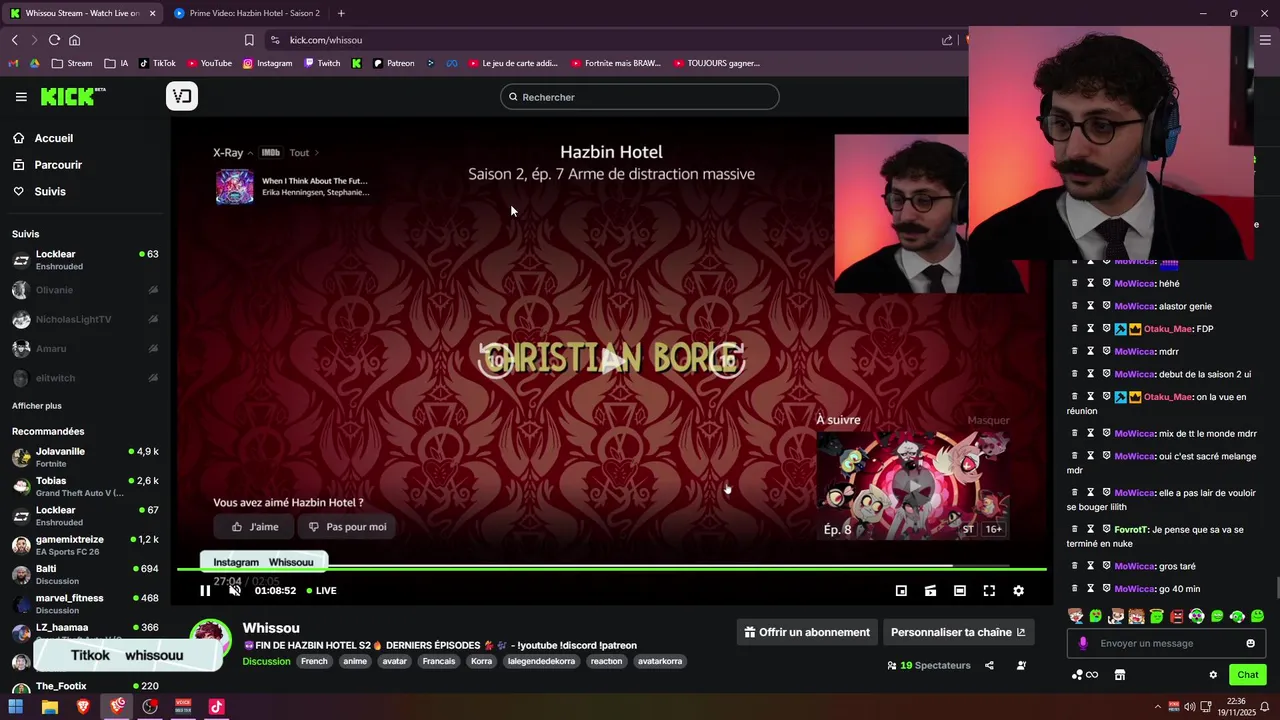Image resolution: width=1280 pixels, height=720 pixels.
Task: Pause the live stream player
Action: click(205, 591)
